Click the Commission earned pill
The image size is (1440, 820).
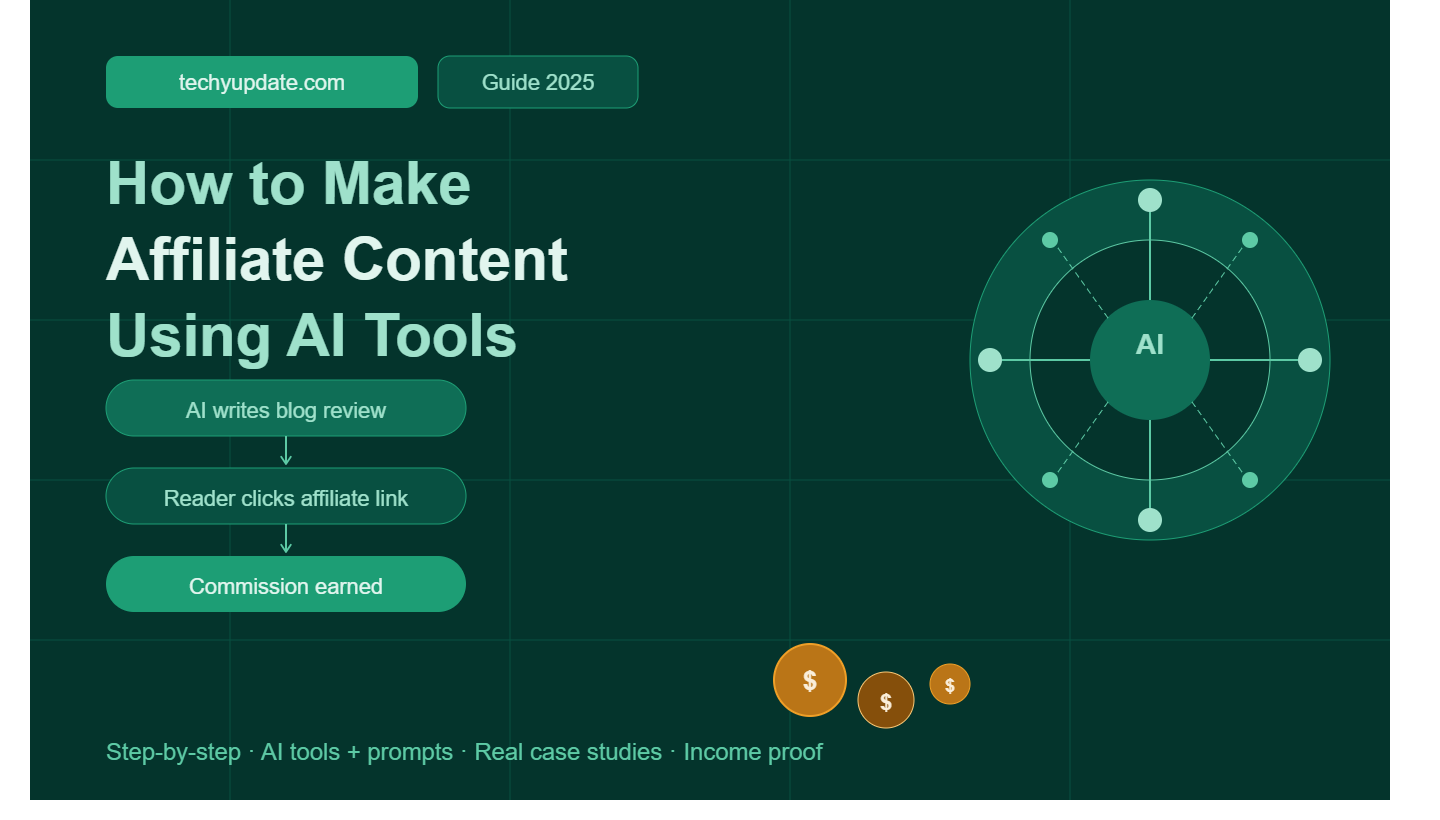(286, 584)
